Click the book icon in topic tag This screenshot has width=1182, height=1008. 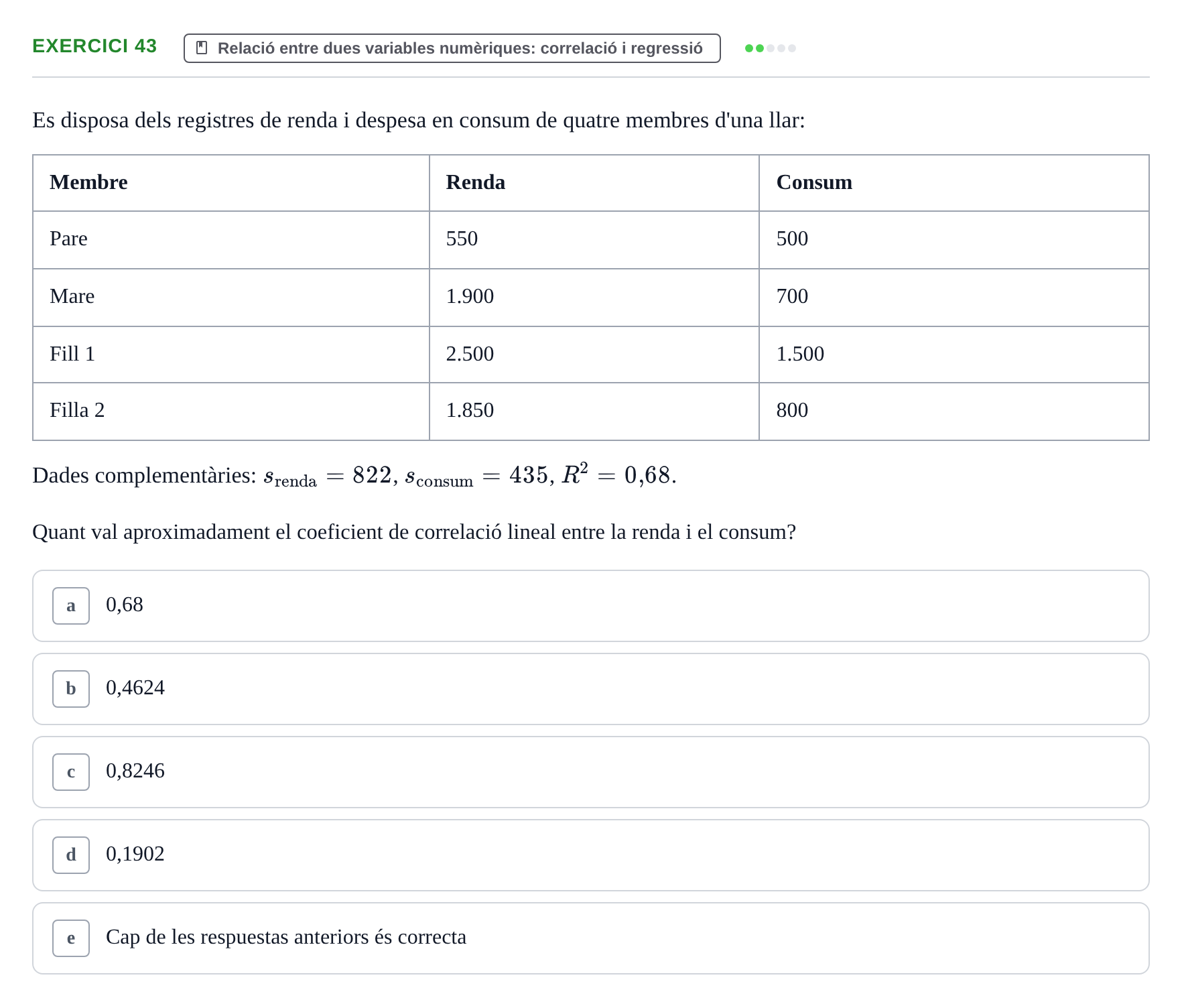pyautogui.click(x=201, y=48)
